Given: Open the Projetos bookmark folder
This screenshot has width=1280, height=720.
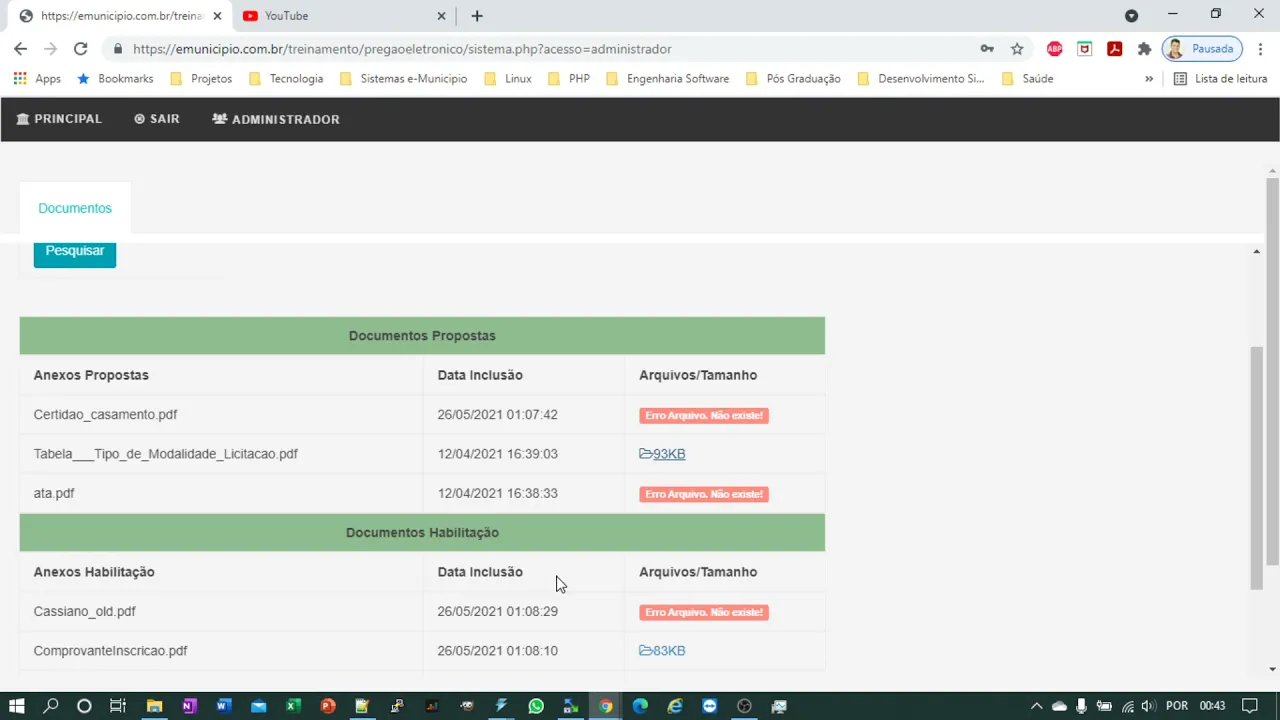Looking at the screenshot, I should (201, 79).
